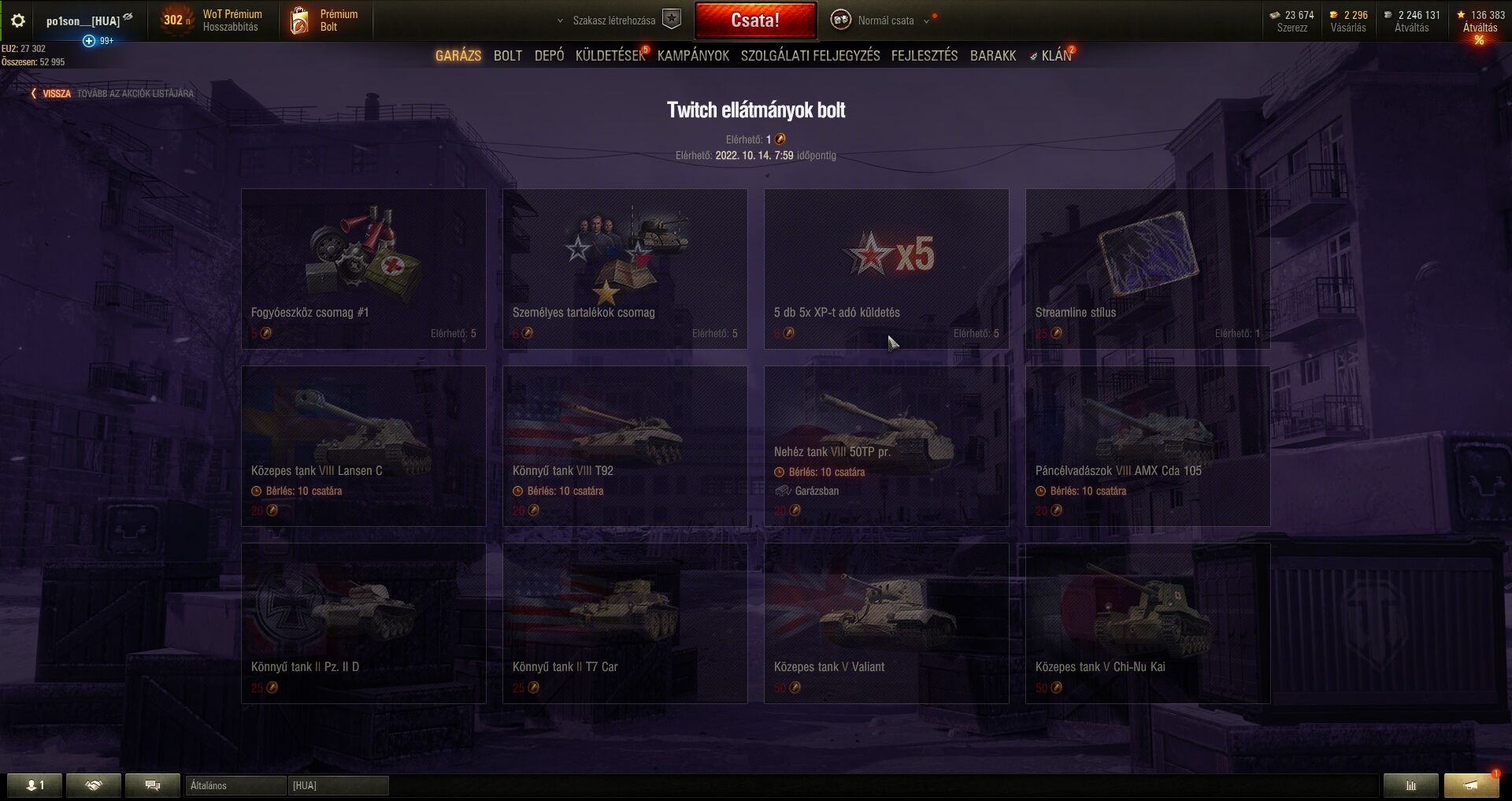Open chat channels icon
The height and width of the screenshot is (801, 1512).
pos(153,785)
